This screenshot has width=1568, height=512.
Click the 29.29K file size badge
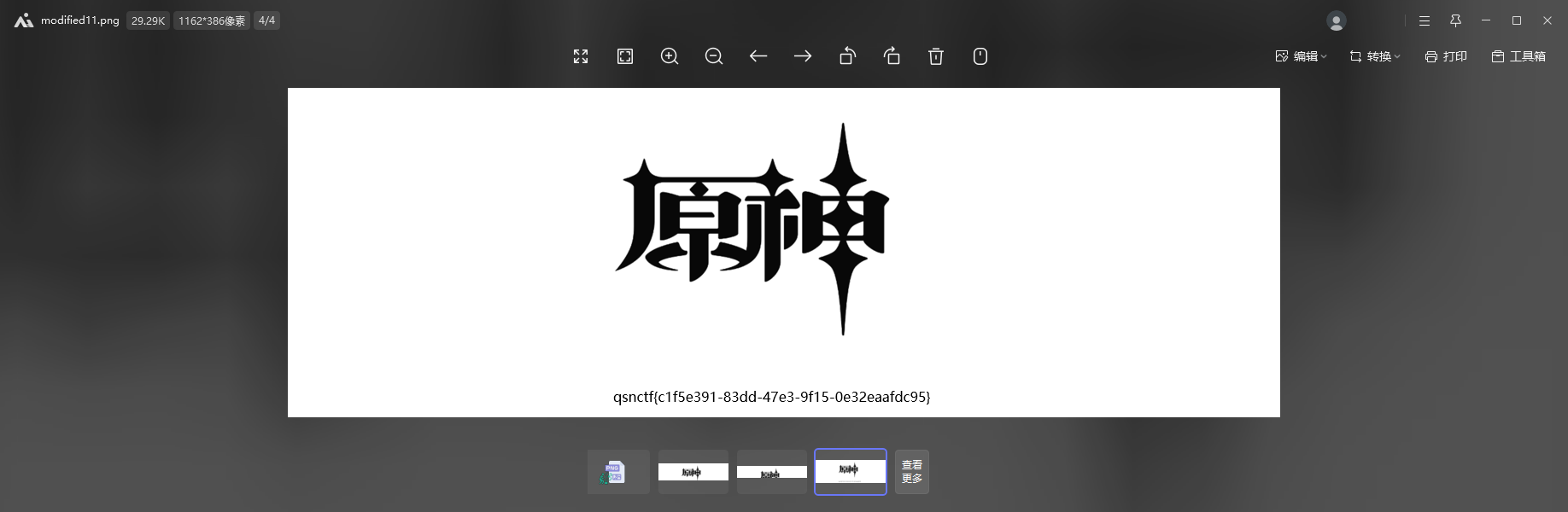pyautogui.click(x=148, y=20)
